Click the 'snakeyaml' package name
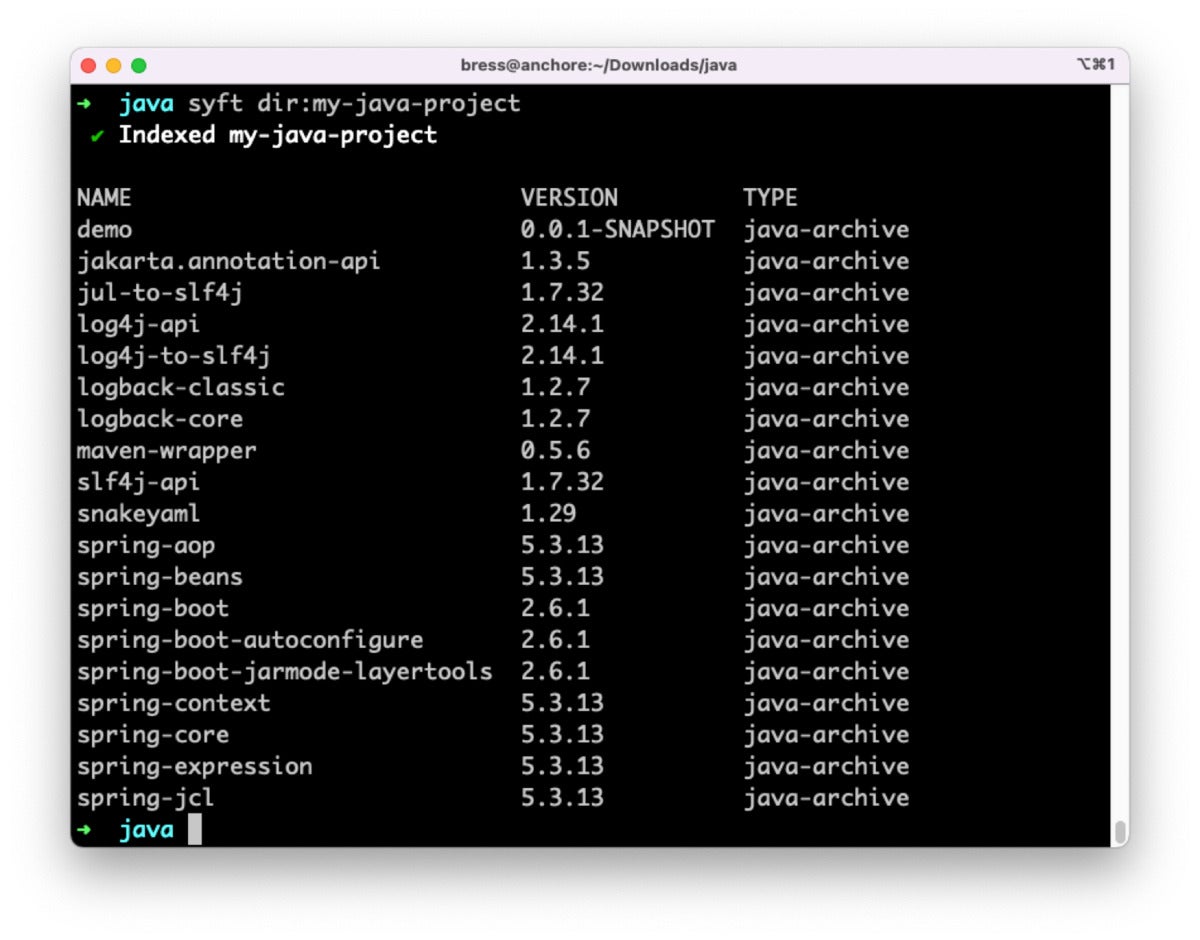 tap(138, 514)
